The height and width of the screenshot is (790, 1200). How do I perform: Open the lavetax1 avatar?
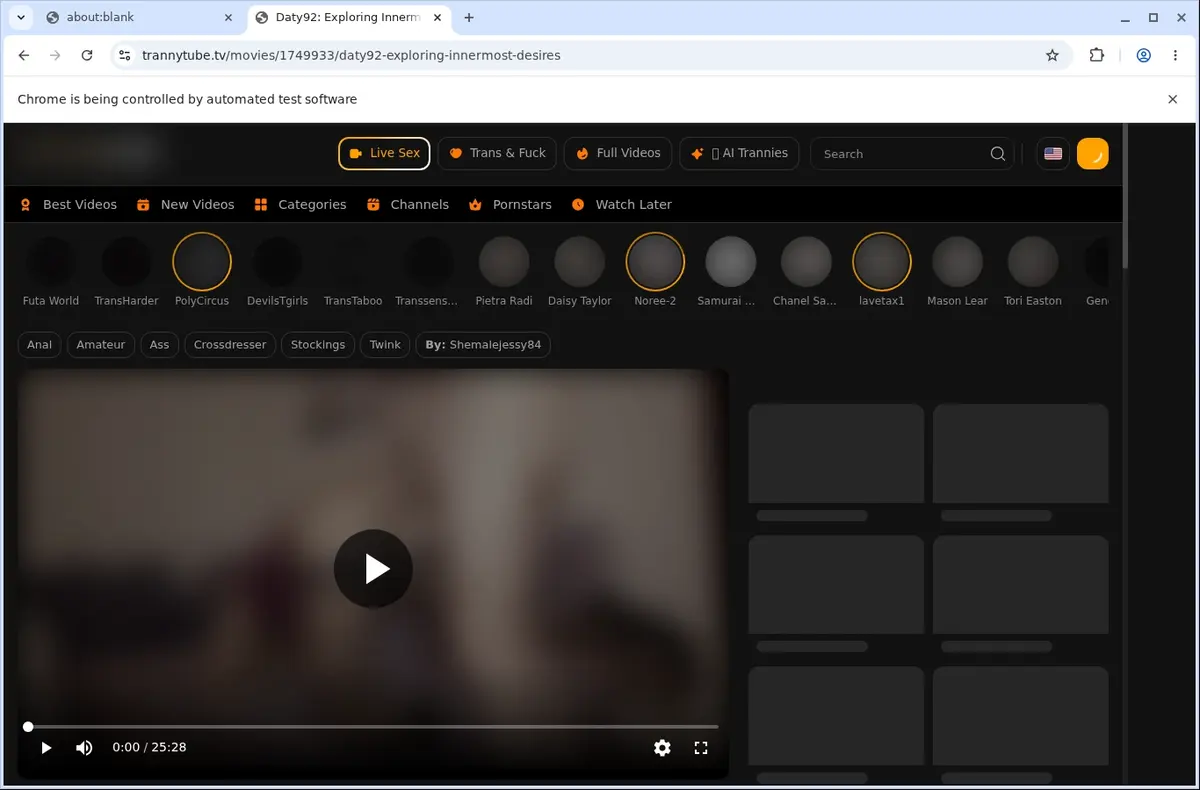[x=882, y=262]
